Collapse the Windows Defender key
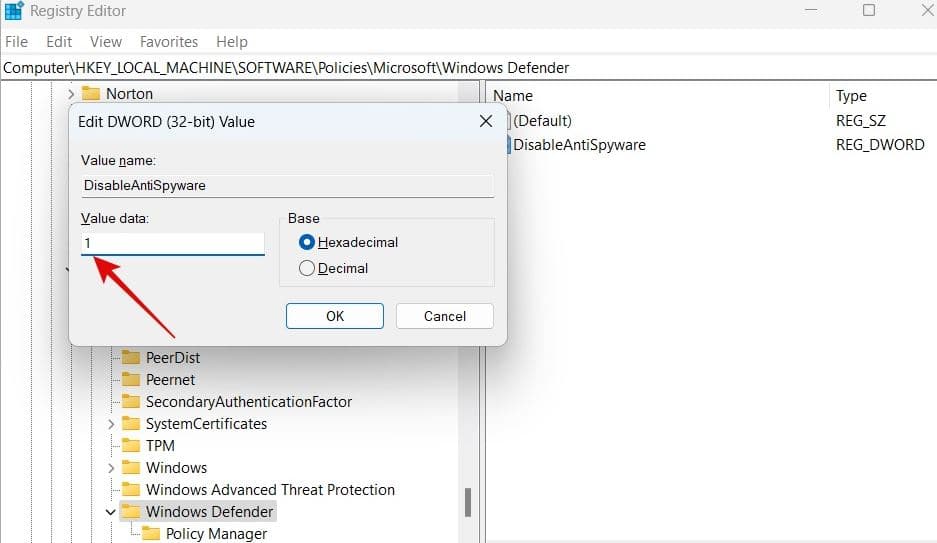 tap(111, 511)
